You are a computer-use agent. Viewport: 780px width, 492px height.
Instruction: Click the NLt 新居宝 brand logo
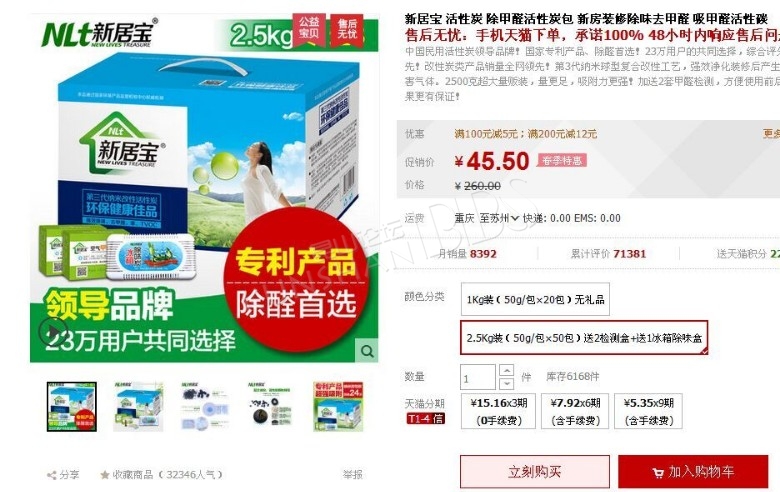pyautogui.click(x=99, y=33)
